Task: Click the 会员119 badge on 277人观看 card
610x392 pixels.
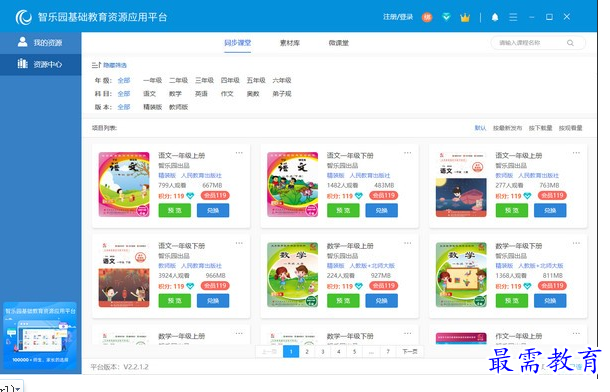Action: coord(552,196)
